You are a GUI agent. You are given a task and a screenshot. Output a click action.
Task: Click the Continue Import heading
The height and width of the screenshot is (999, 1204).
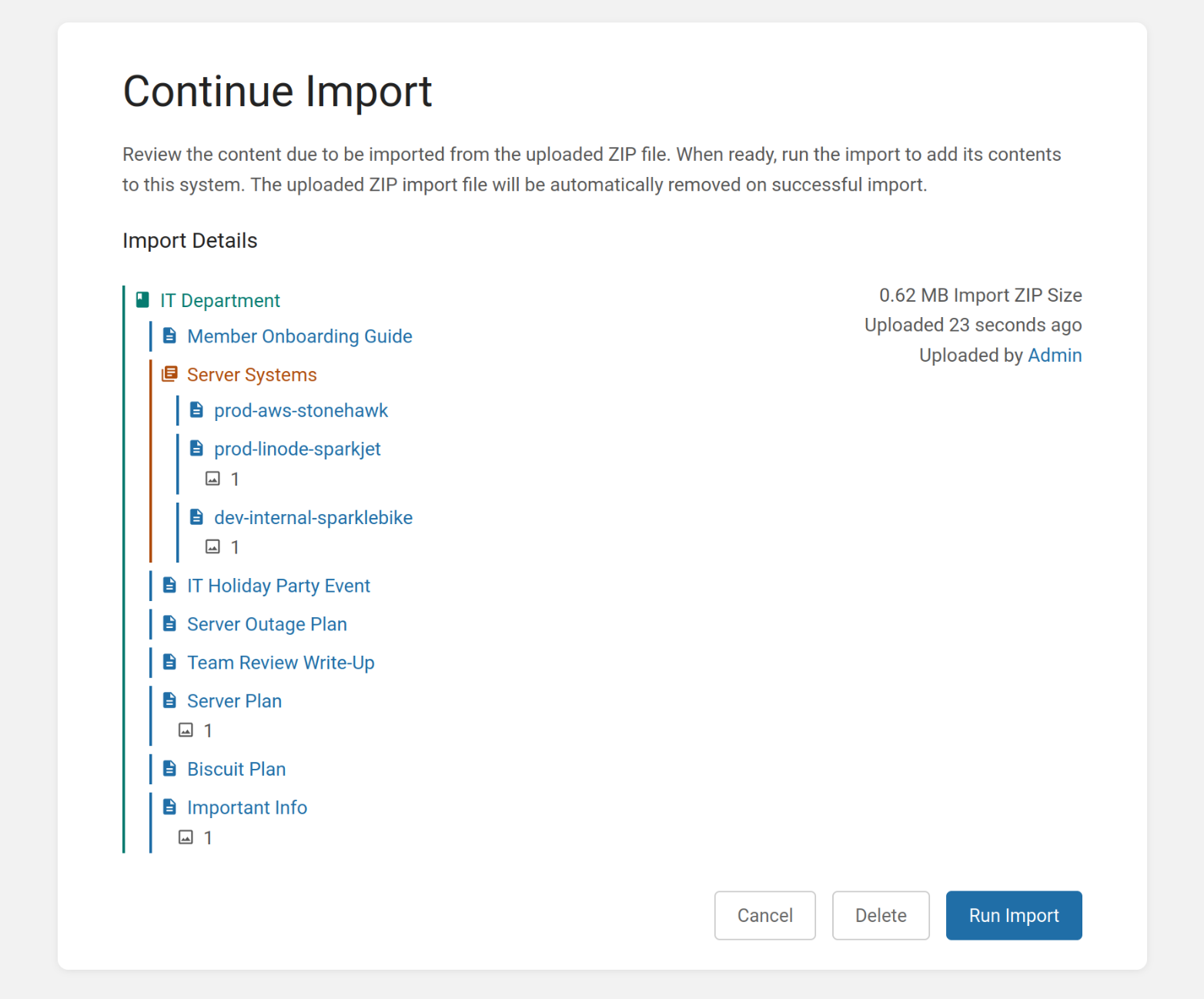pos(277,92)
